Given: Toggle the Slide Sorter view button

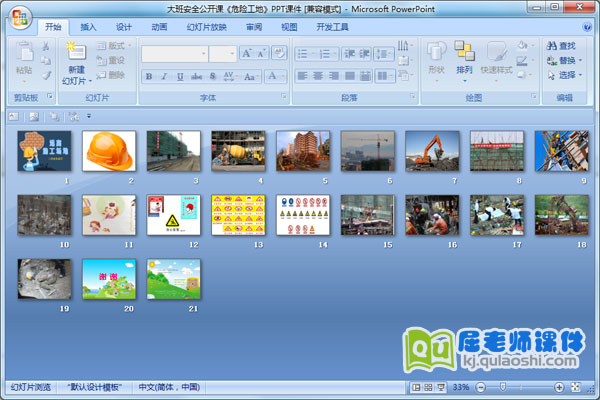Looking at the screenshot, I should [427, 387].
